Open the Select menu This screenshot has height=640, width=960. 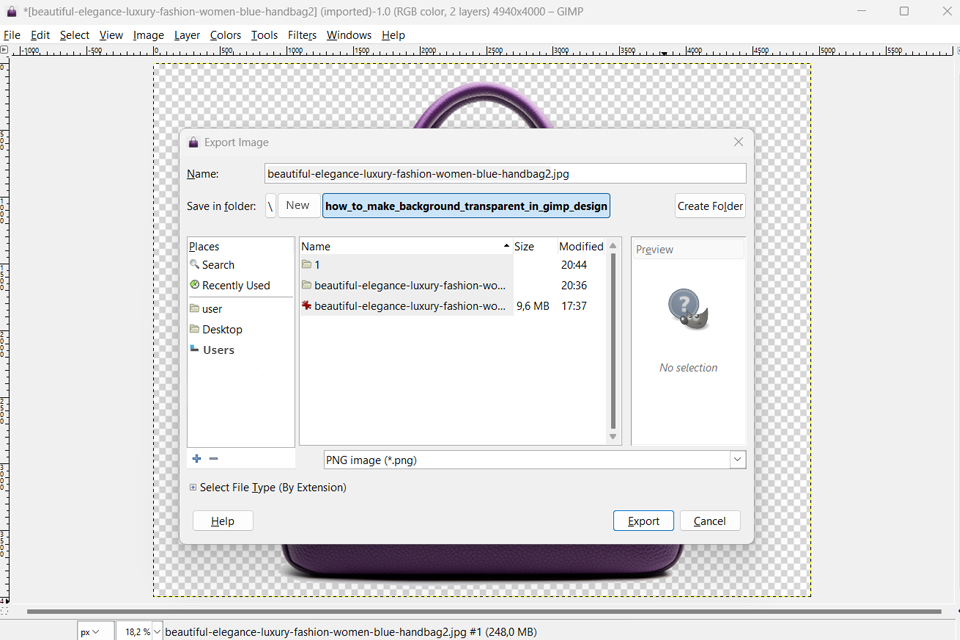coord(74,35)
